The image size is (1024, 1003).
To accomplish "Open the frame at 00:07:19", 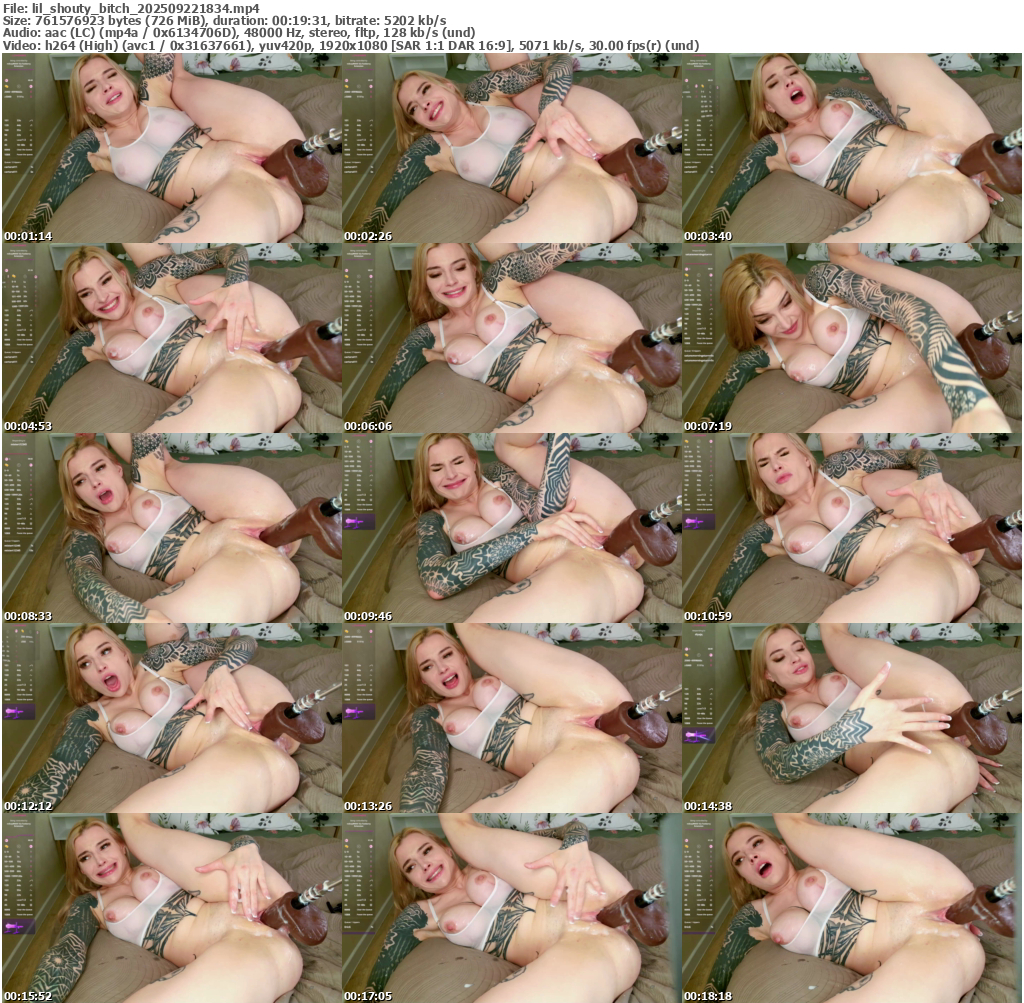I will 852,338.
